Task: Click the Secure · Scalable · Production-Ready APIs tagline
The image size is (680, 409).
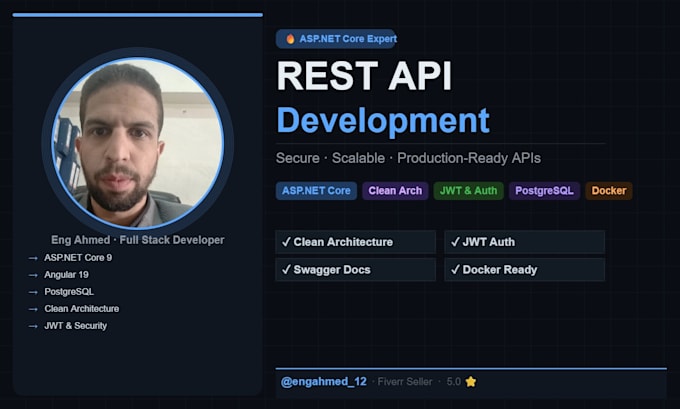Action: (408, 158)
